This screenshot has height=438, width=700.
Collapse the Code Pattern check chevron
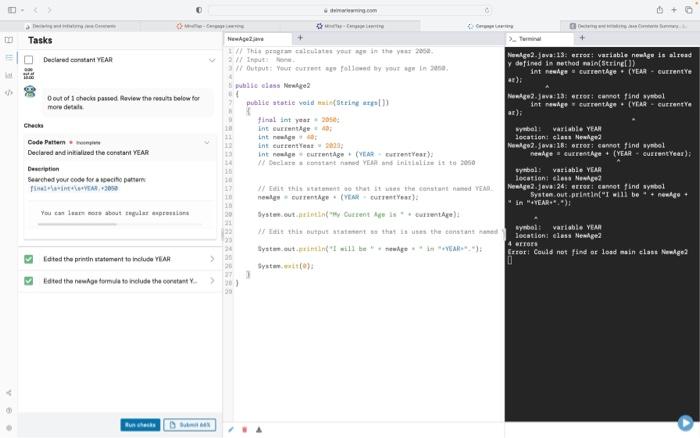pos(207,142)
